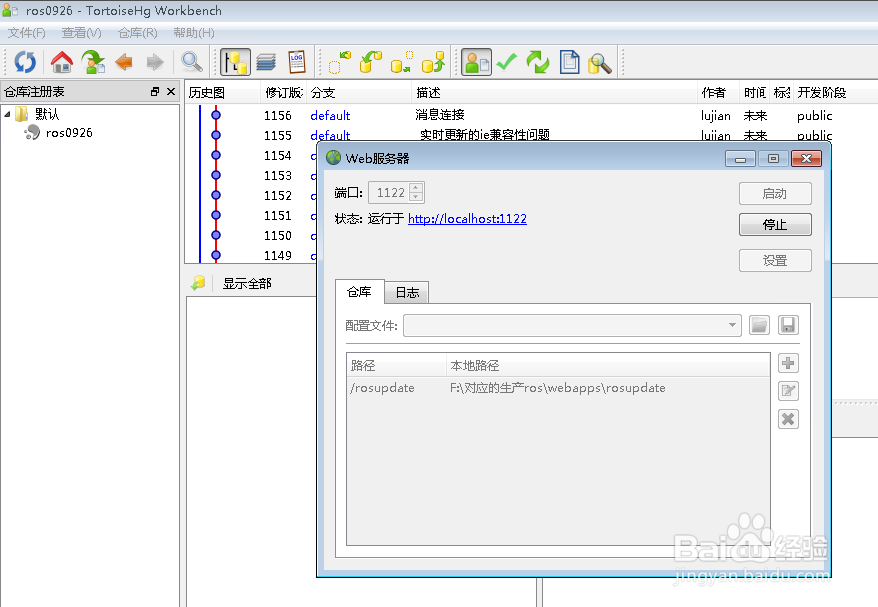
Task: Pull incoming changes with the pull icon
Action: coord(371,62)
